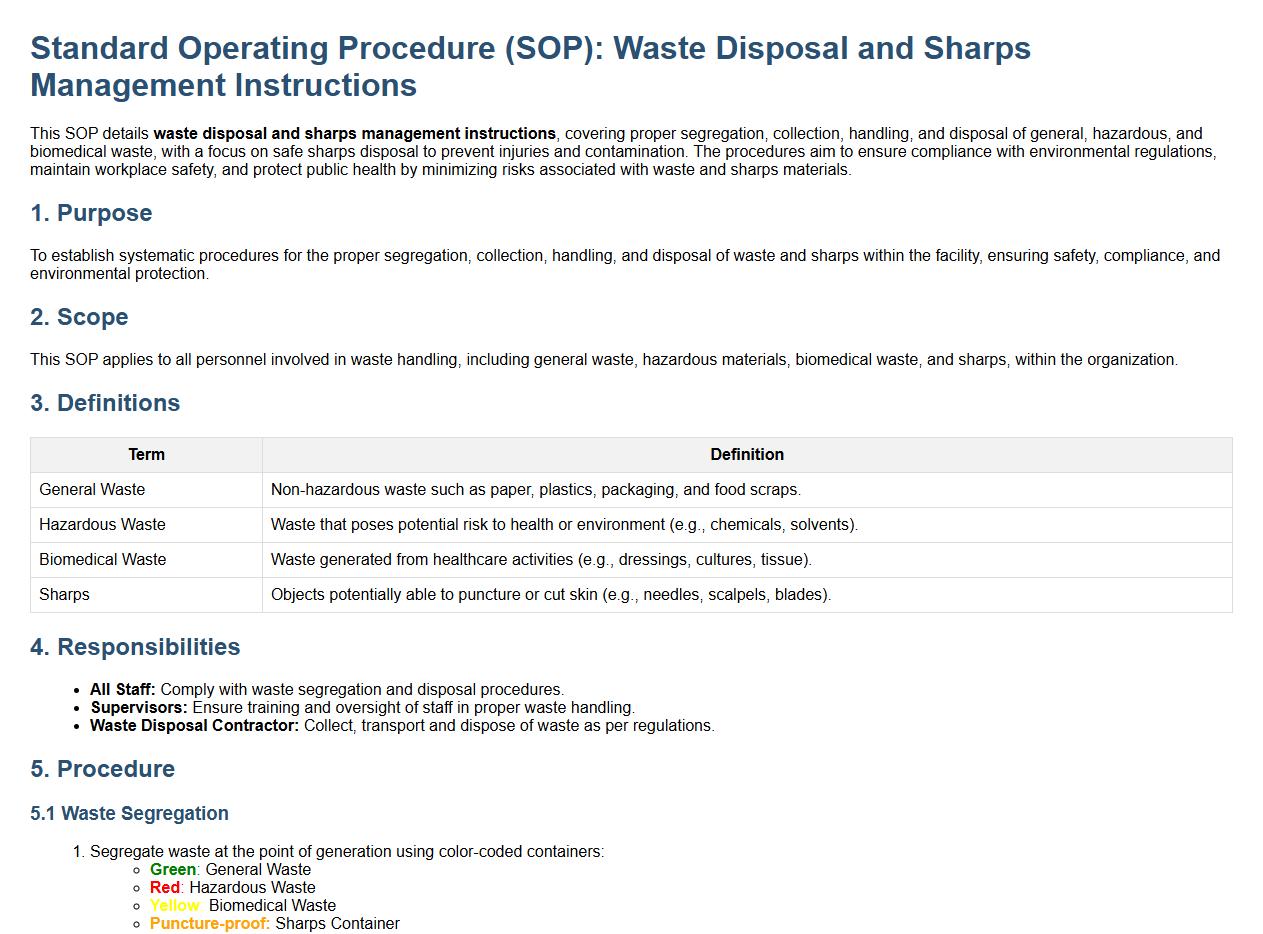Click the 'Hazardous Waste' table cell

pos(102,525)
